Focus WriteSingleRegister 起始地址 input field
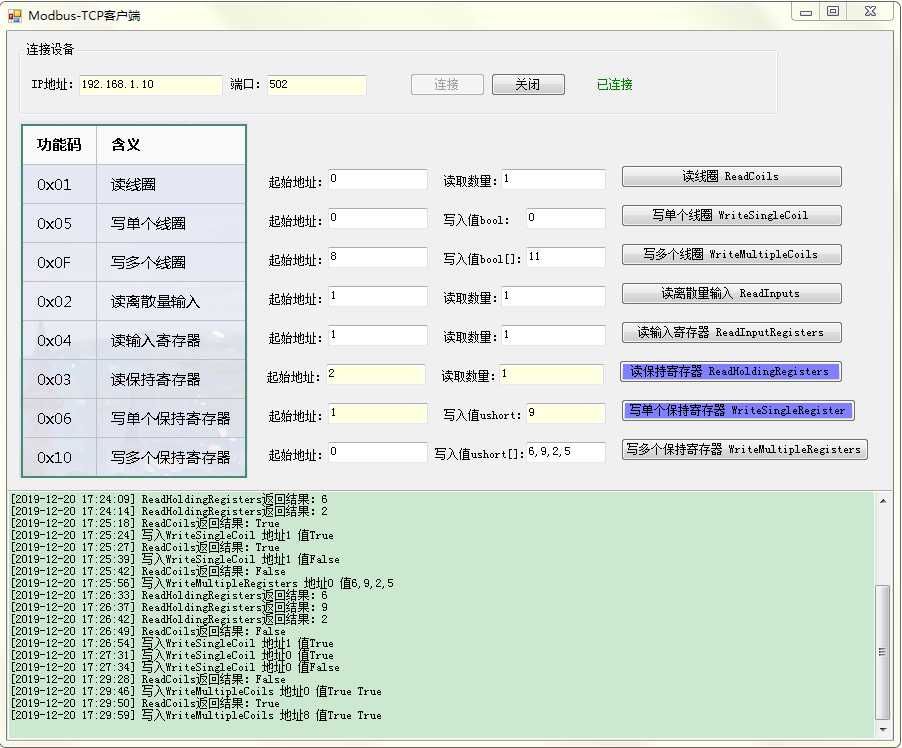The height and width of the screenshot is (748, 902). pyautogui.click(x=378, y=413)
